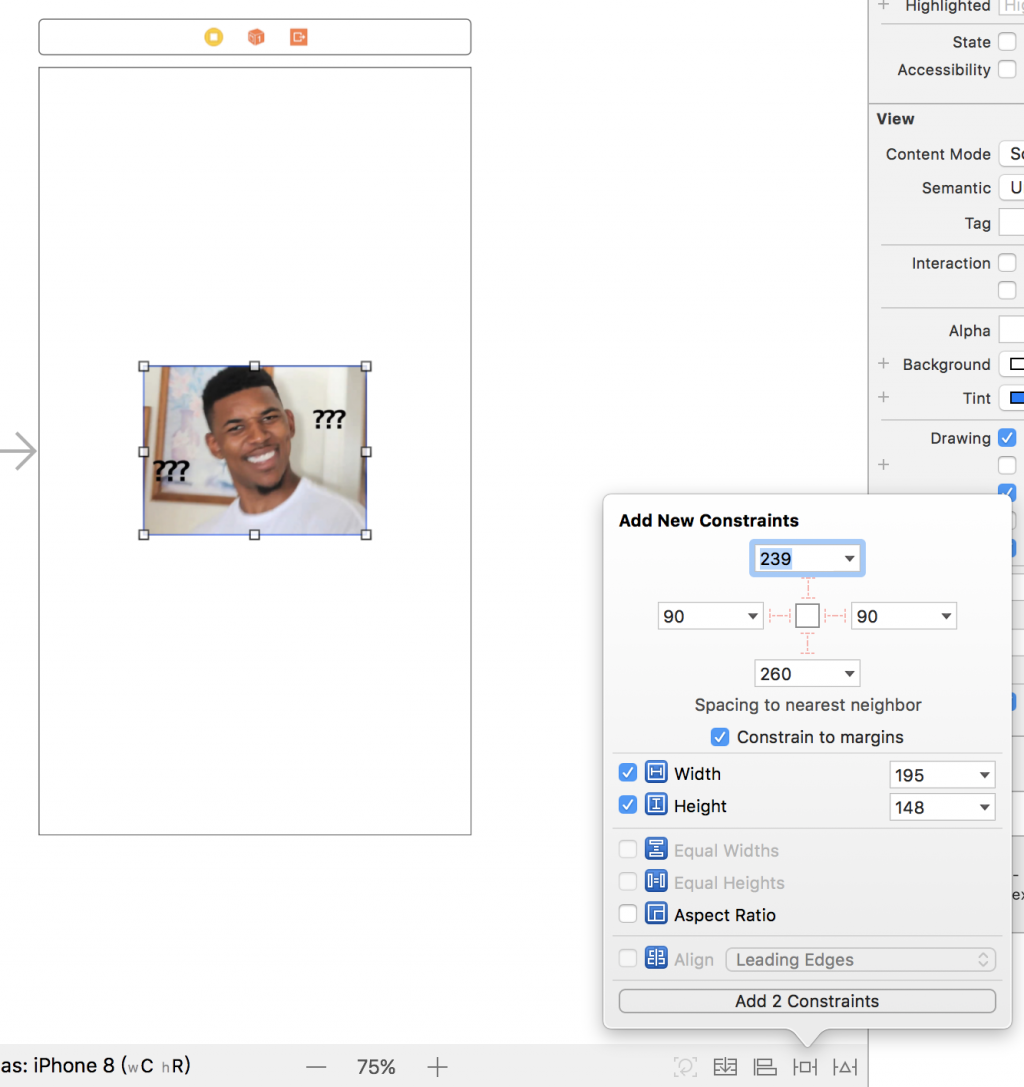Open the Semantic dropdown
This screenshot has height=1087, width=1024.
tap(1012, 188)
